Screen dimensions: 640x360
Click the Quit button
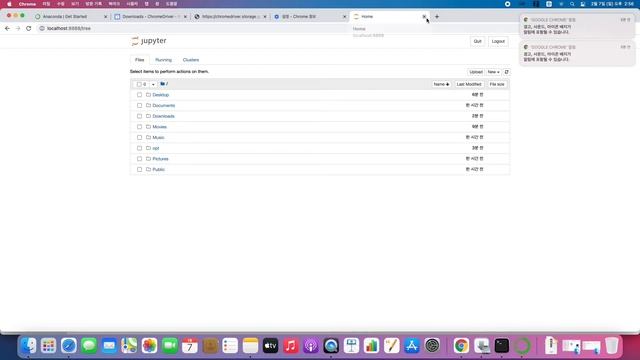[477, 41]
